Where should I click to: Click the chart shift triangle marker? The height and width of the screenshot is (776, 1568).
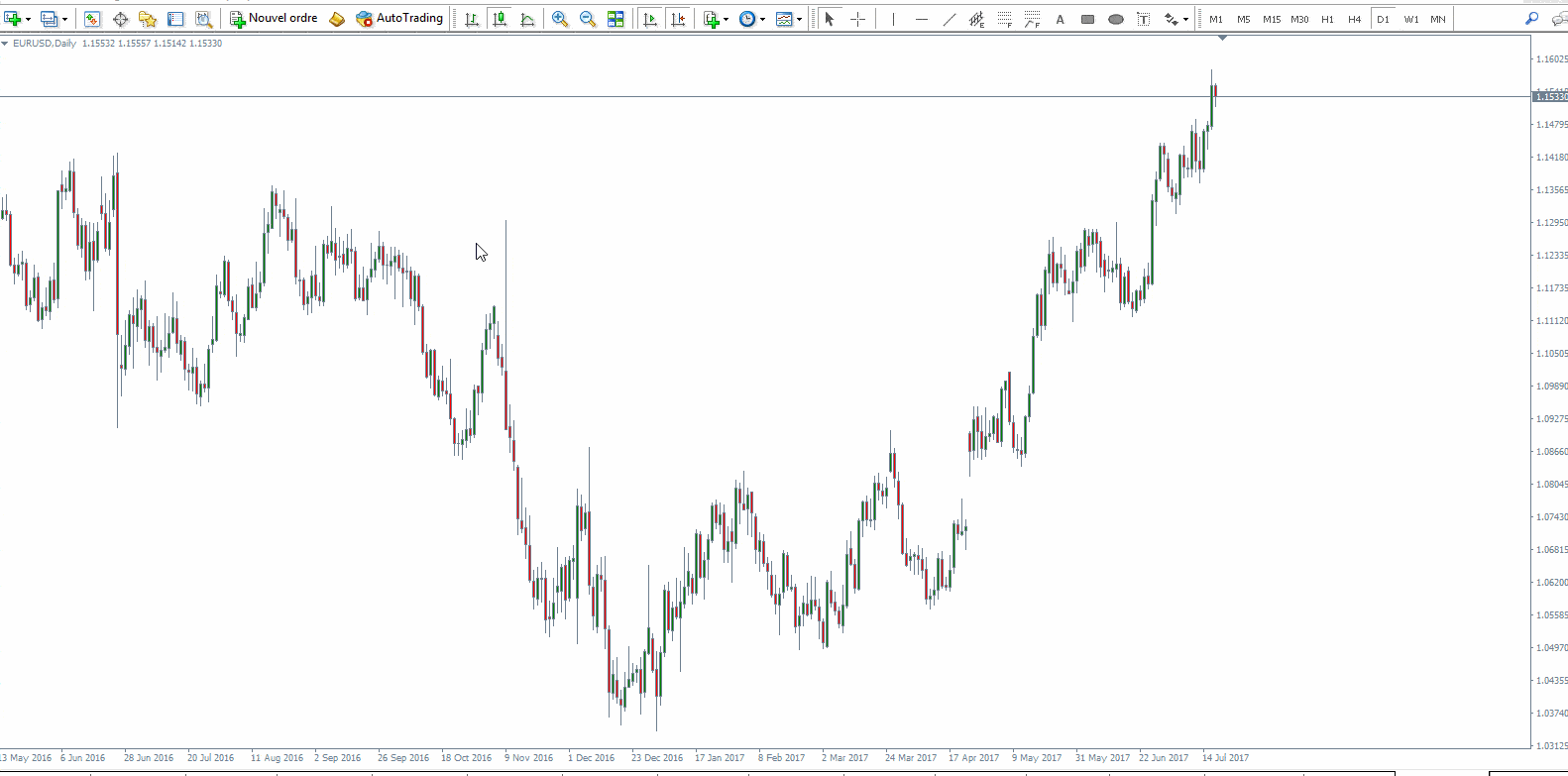point(1222,38)
